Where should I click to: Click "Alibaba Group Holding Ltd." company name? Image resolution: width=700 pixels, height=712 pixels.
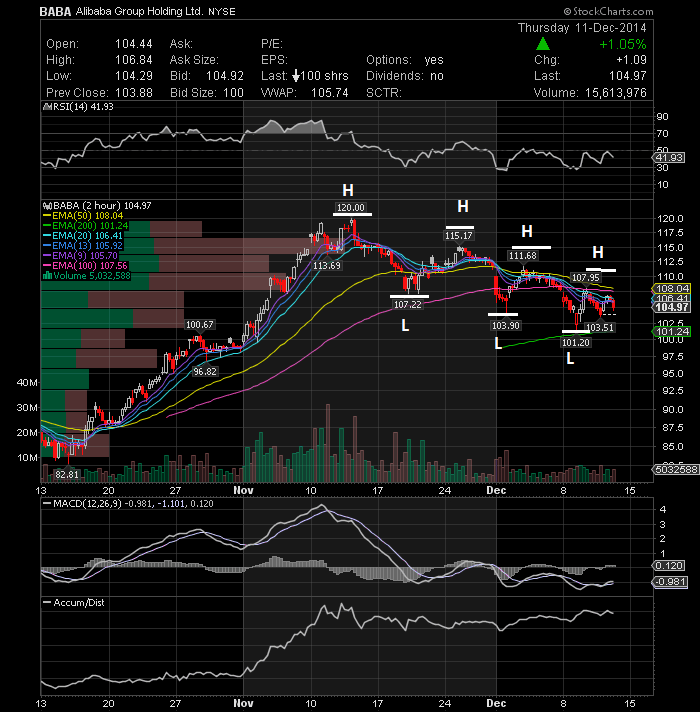coord(139,12)
